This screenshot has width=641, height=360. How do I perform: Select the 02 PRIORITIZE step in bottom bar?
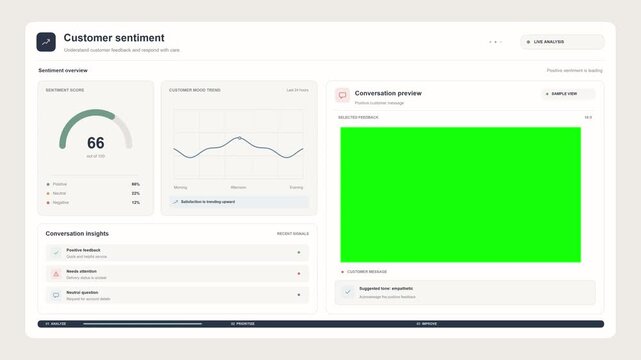click(x=243, y=324)
